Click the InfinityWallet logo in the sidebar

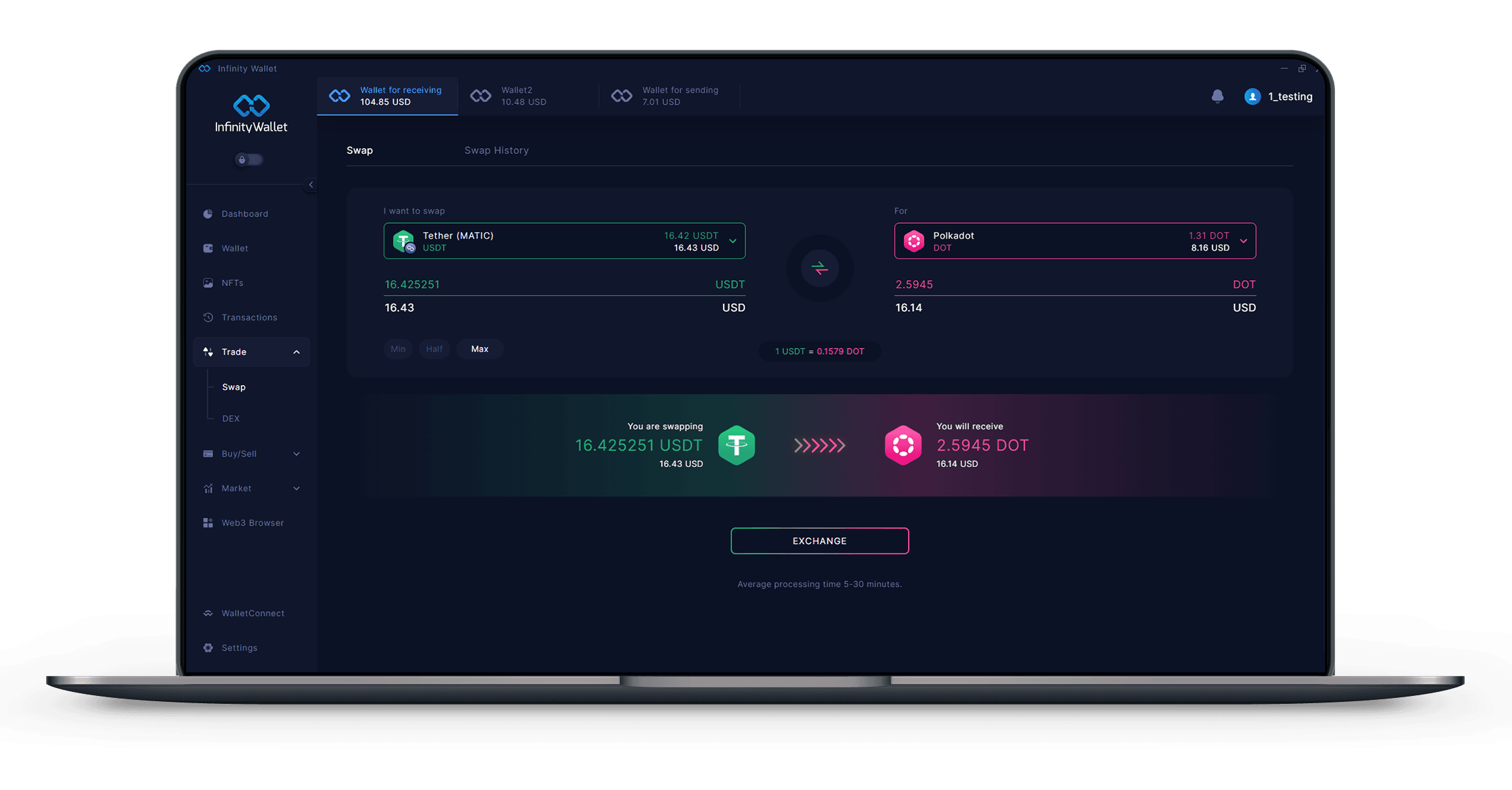tap(251, 114)
